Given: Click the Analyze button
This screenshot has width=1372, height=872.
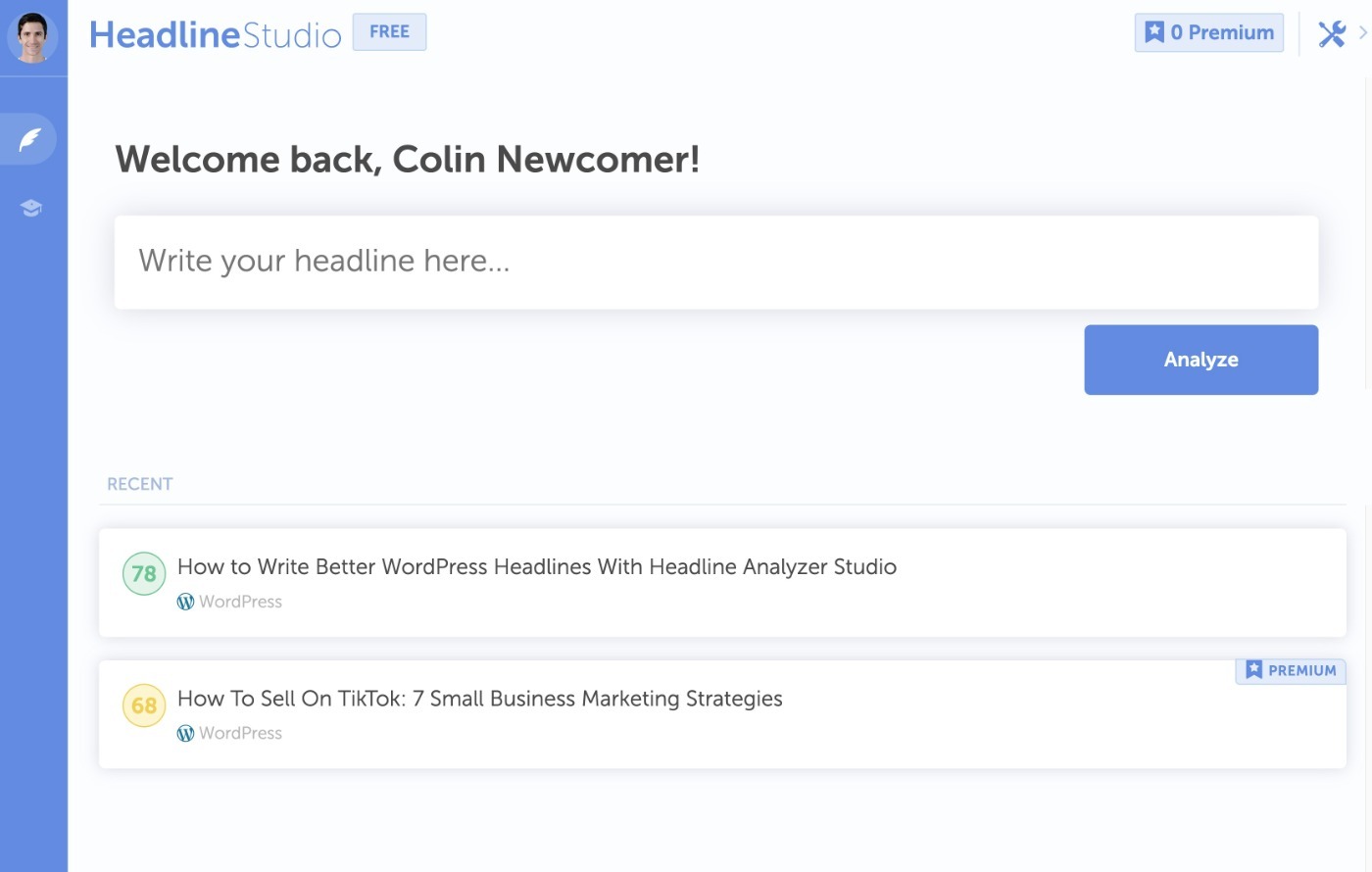Looking at the screenshot, I should pos(1200,360).
